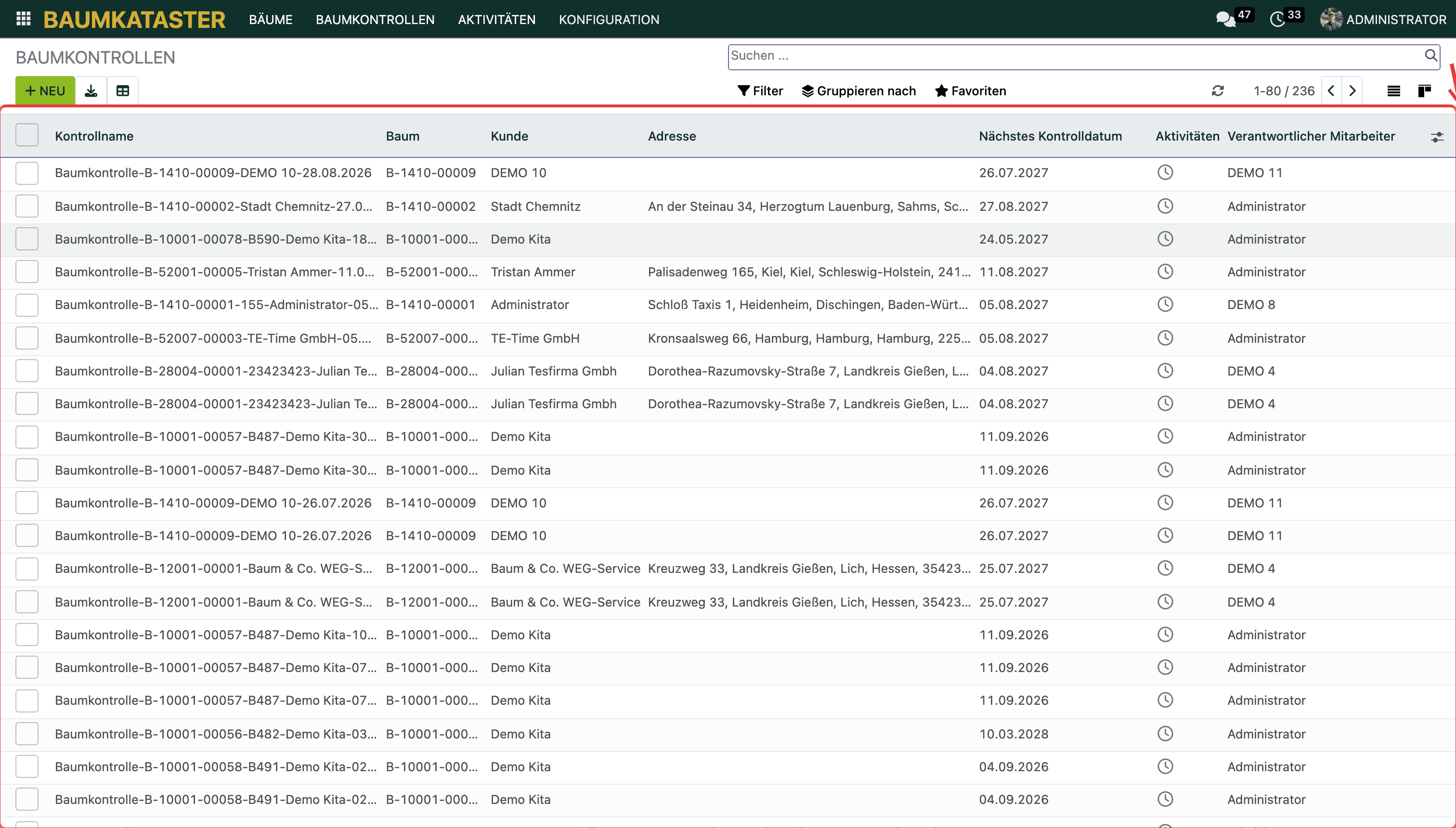Screen dimensions: 1456x828
Task: Switch to kanban view icon
Action: point(1424,91)
